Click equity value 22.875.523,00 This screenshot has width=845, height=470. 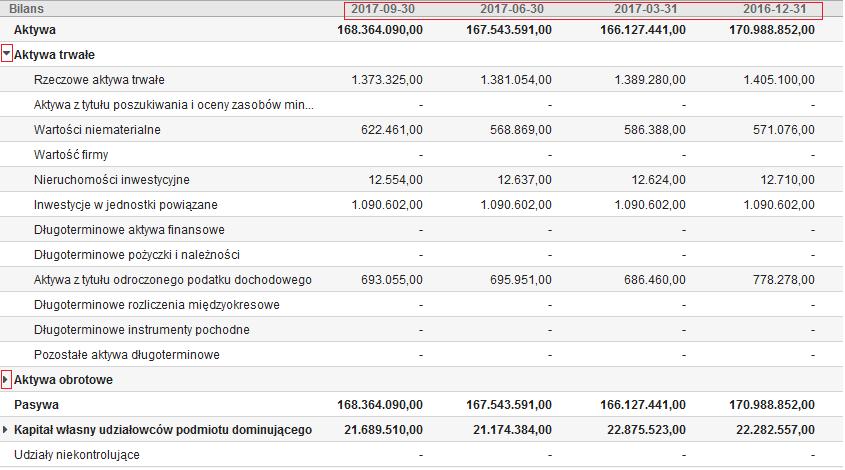pos(646,430)
